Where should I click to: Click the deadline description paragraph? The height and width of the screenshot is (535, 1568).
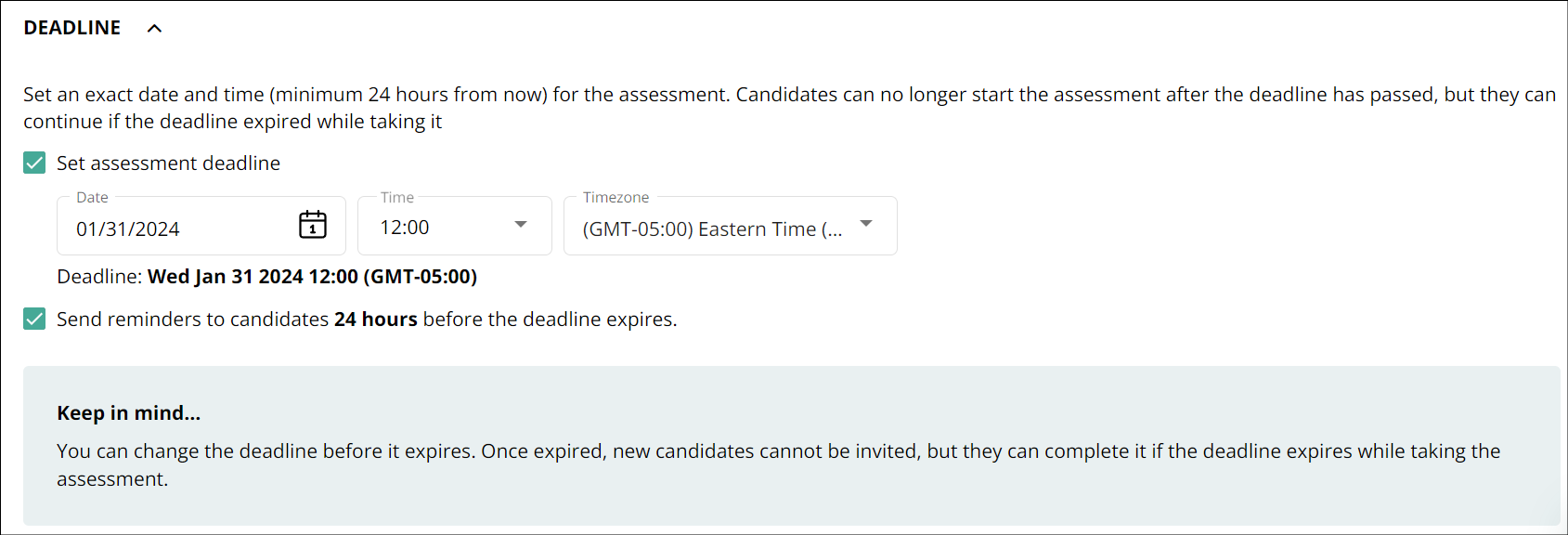(789, 108)
